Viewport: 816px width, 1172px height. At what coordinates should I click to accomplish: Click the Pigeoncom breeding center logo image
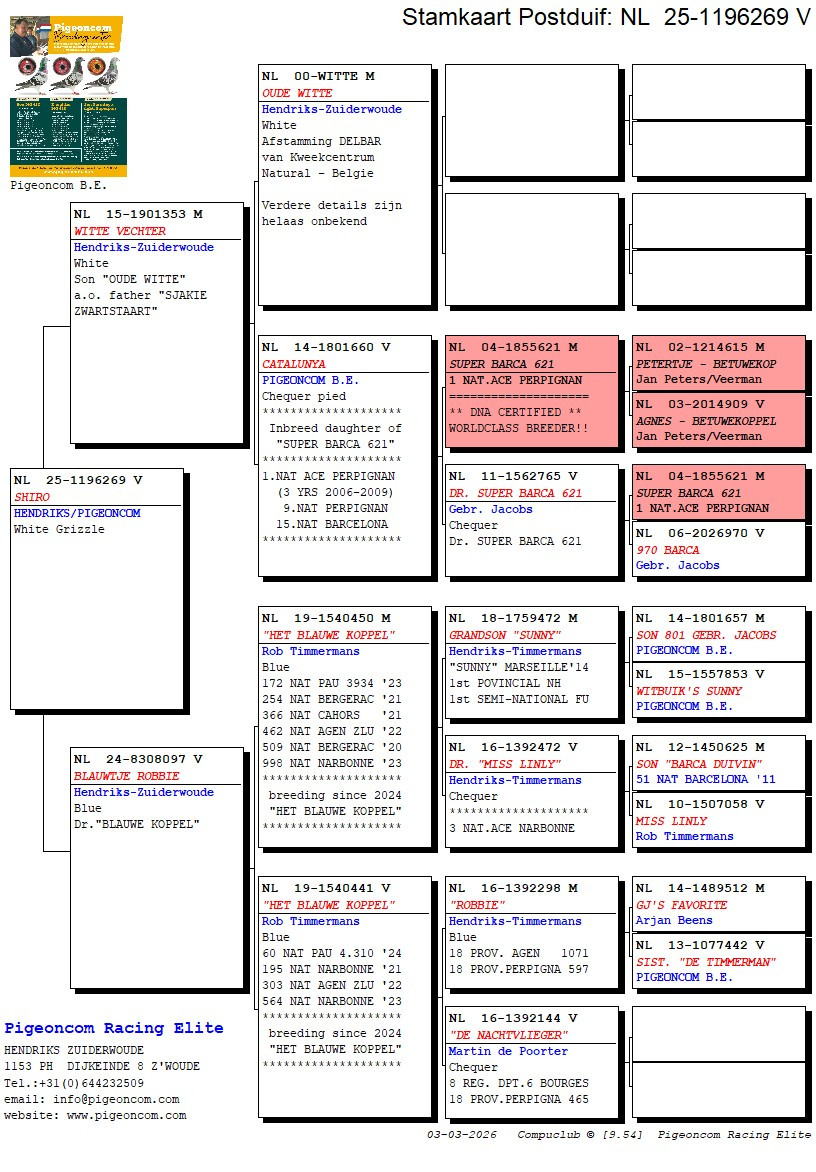coord(67,95)
